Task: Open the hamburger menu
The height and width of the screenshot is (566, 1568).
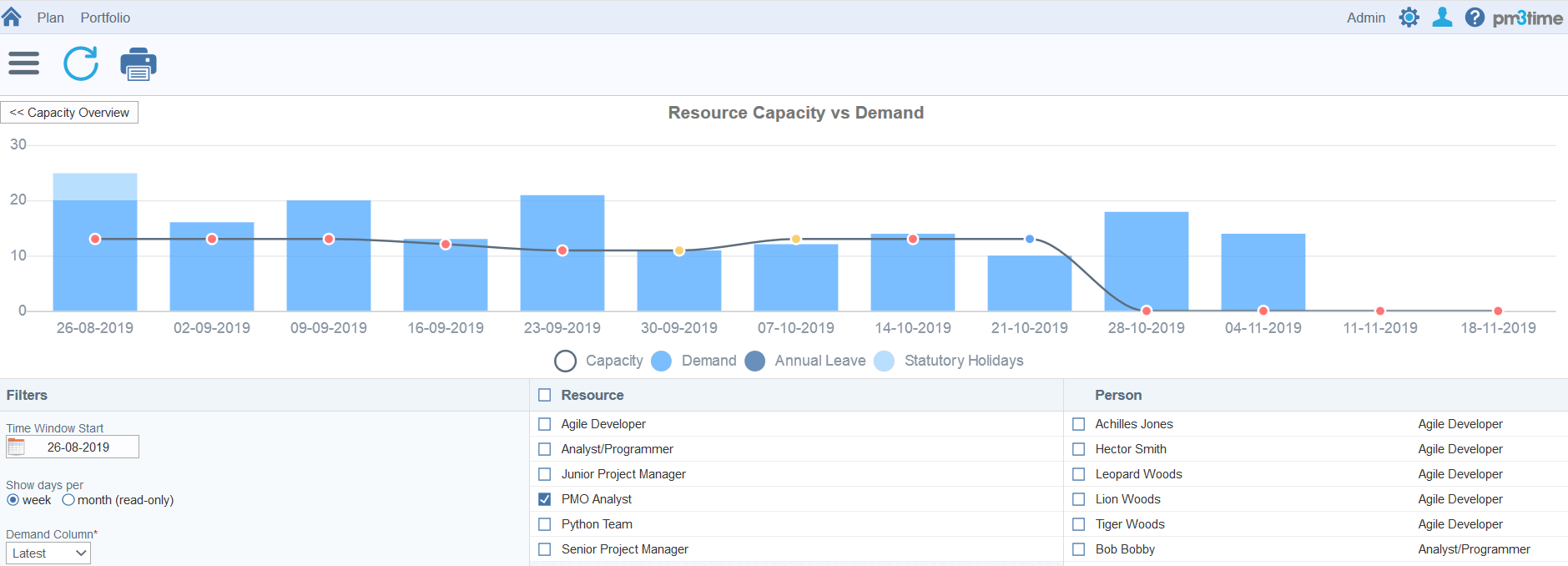Action: point(24,63)
